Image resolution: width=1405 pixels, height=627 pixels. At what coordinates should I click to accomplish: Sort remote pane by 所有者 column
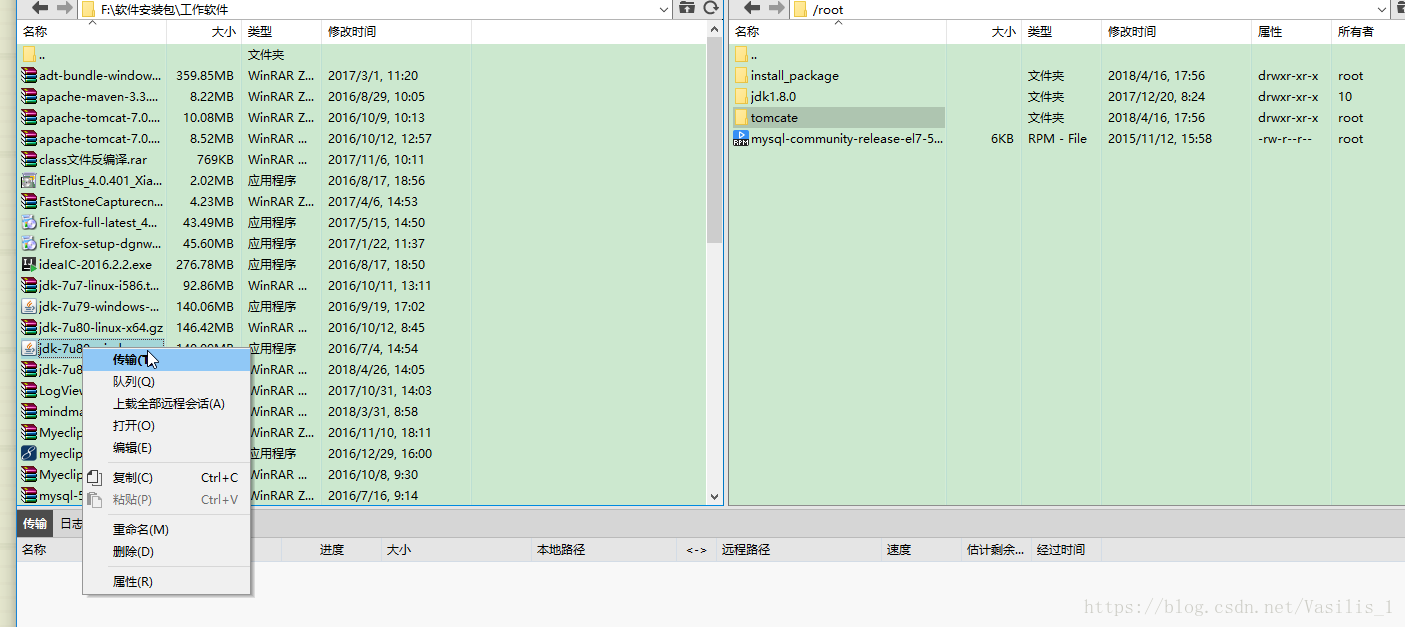point(1366,32)
